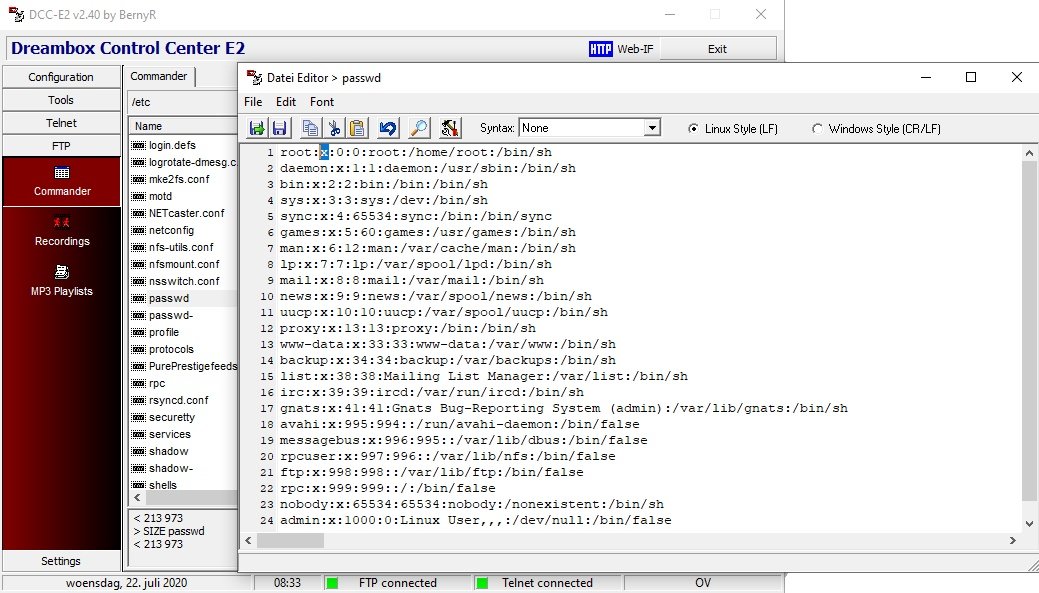1039x593 pixels.
Task: Click the magnifying glass search icon
Action: click(419, 128)
